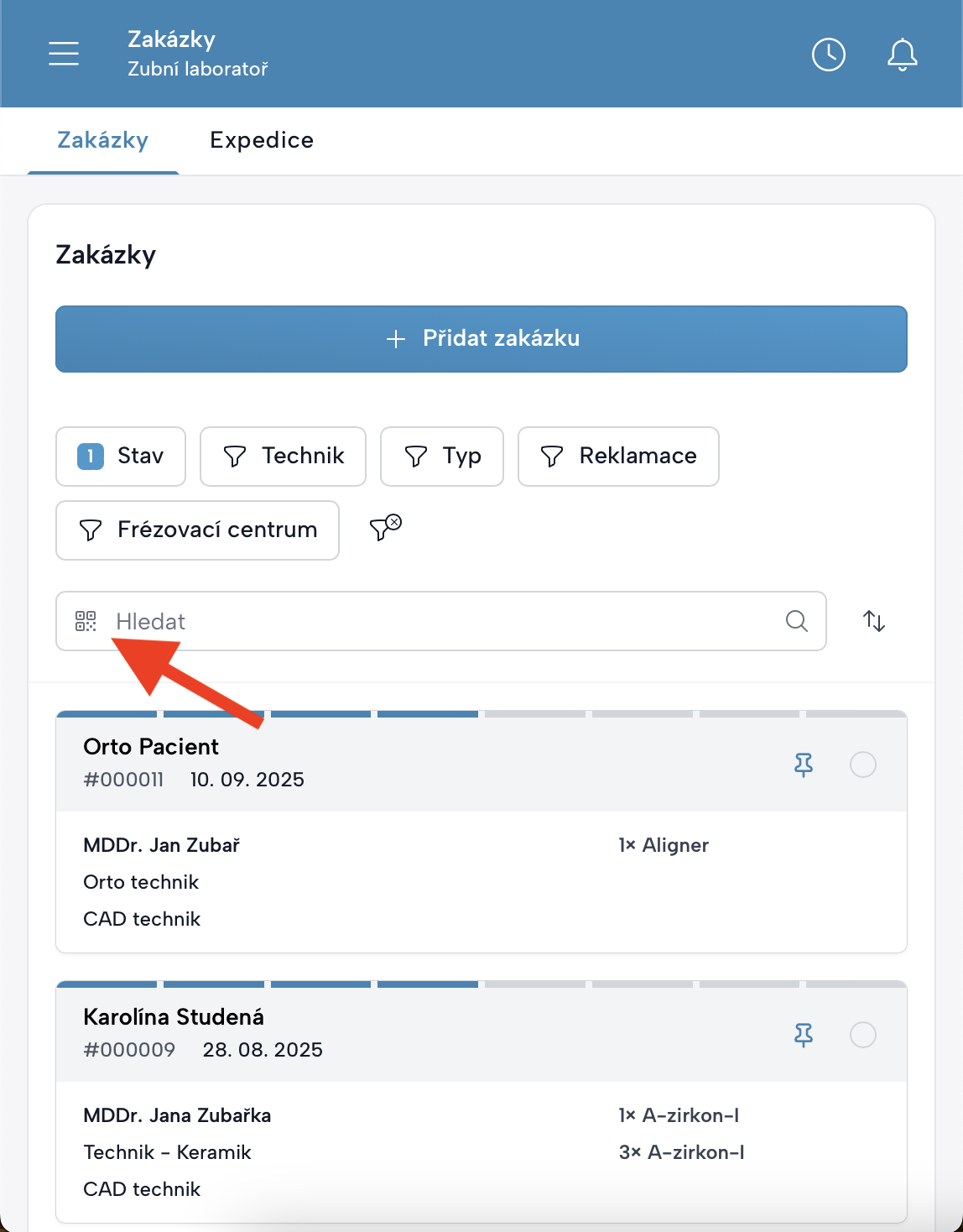
Task: Pin the Orto Pacient order
Action: tap(803, 765)
